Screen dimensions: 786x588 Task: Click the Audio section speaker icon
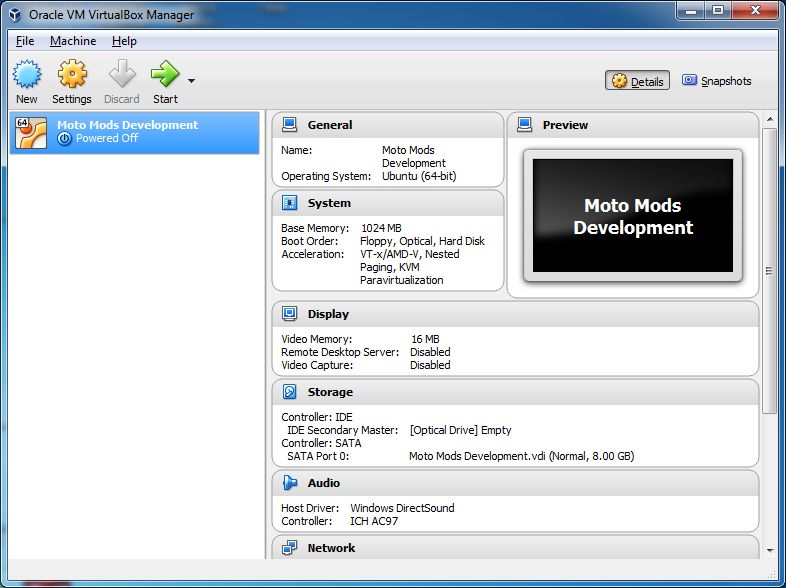tap(289, 483)
